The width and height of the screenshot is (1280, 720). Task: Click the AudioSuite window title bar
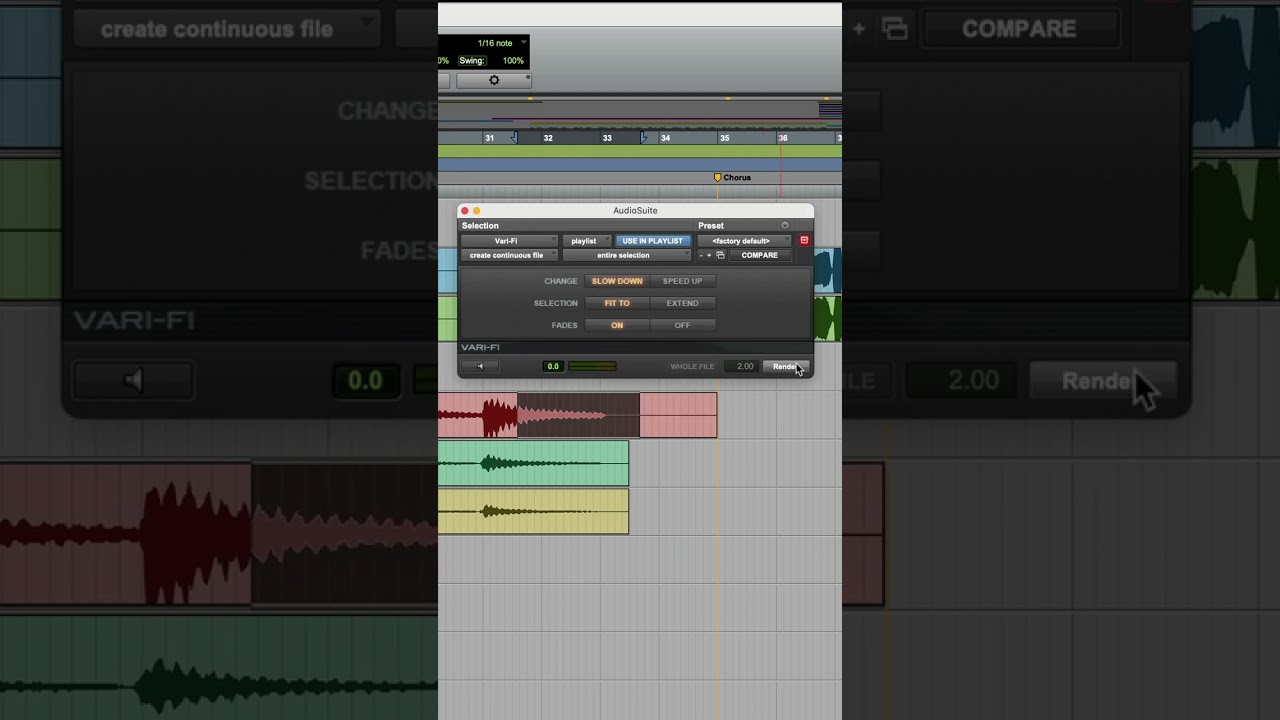[x=635, y=210]
